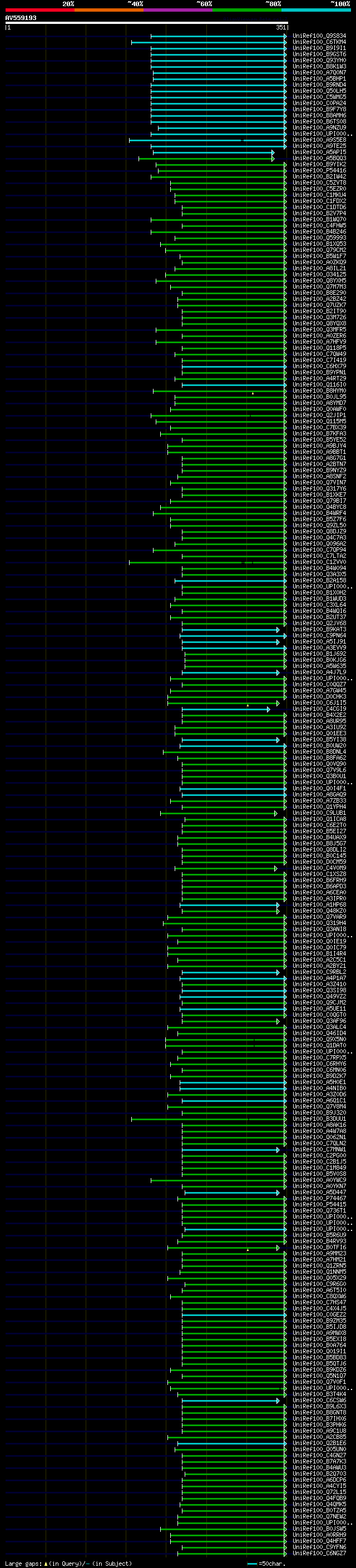Select label UniRef100_A4RT29

(x=319, y=379)
